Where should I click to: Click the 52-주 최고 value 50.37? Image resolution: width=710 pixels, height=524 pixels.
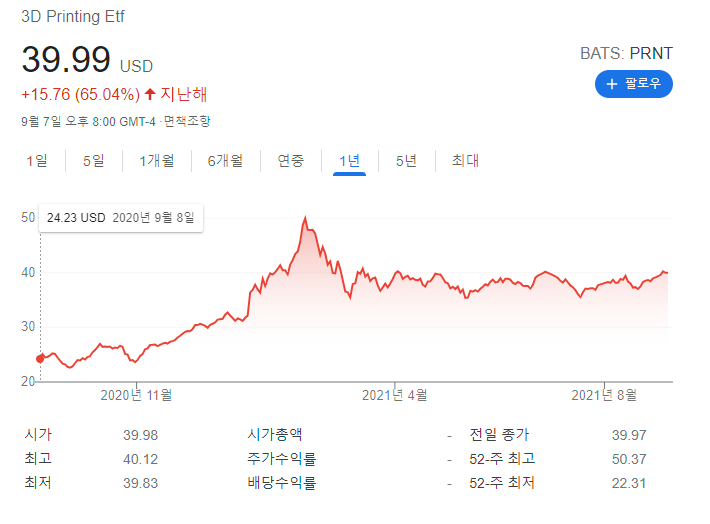[x=629, y=459]
